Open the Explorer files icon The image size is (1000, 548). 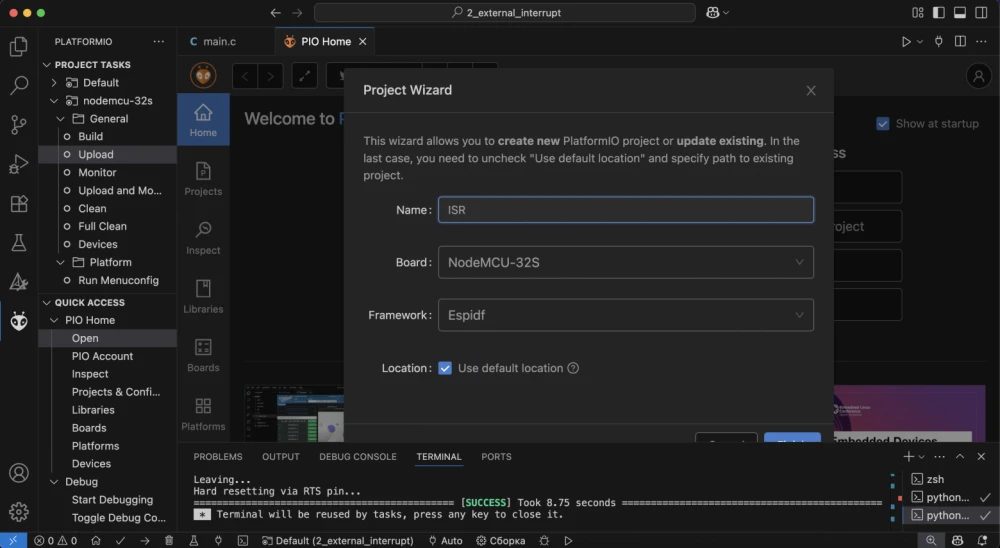point(18,46)
